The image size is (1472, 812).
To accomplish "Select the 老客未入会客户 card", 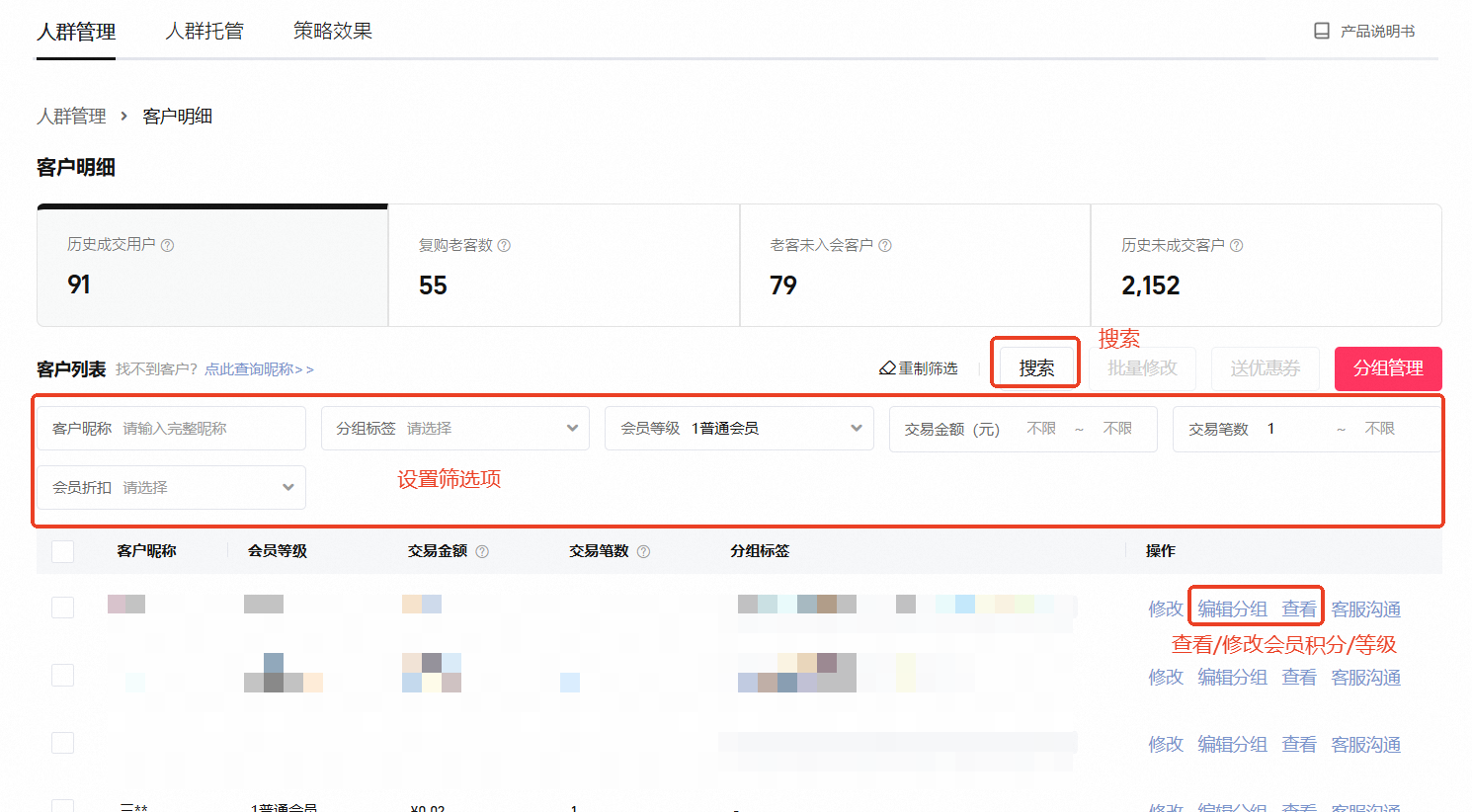I will pyautogui.click(x=915, y=265).
